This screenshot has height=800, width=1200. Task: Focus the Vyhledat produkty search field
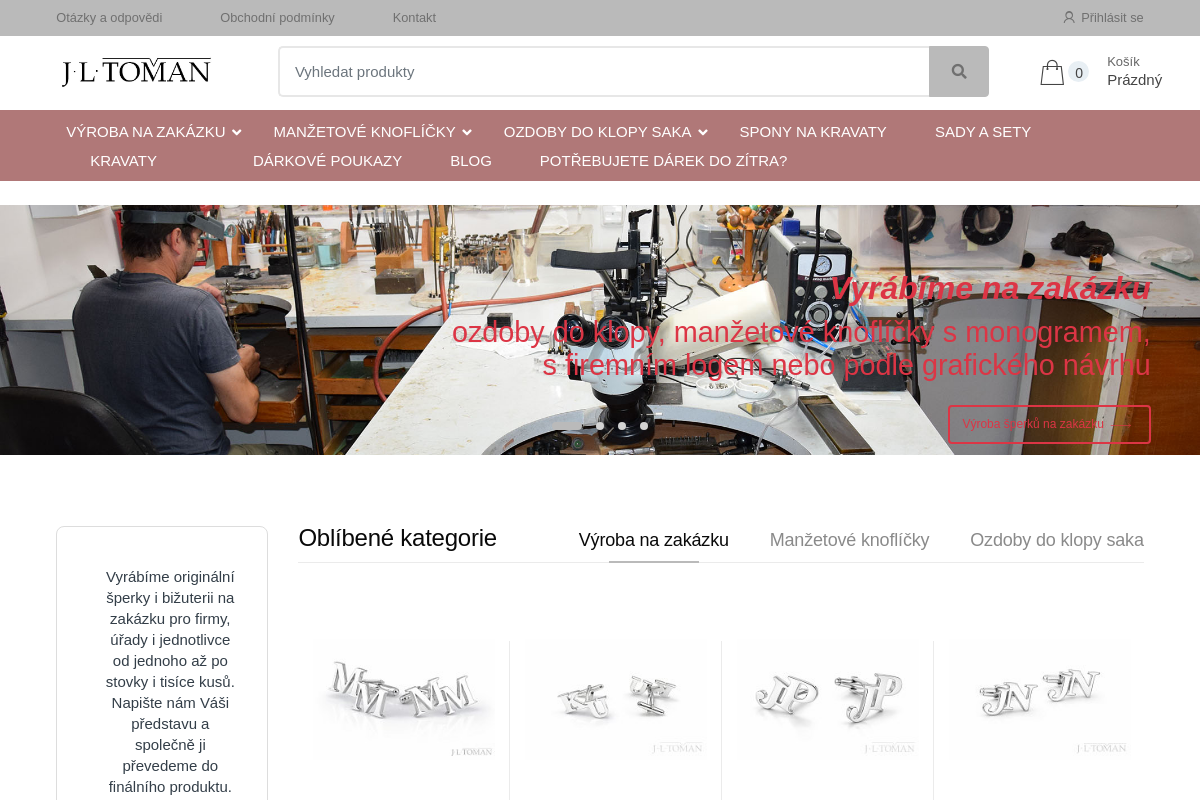click(x=603, y=72)
